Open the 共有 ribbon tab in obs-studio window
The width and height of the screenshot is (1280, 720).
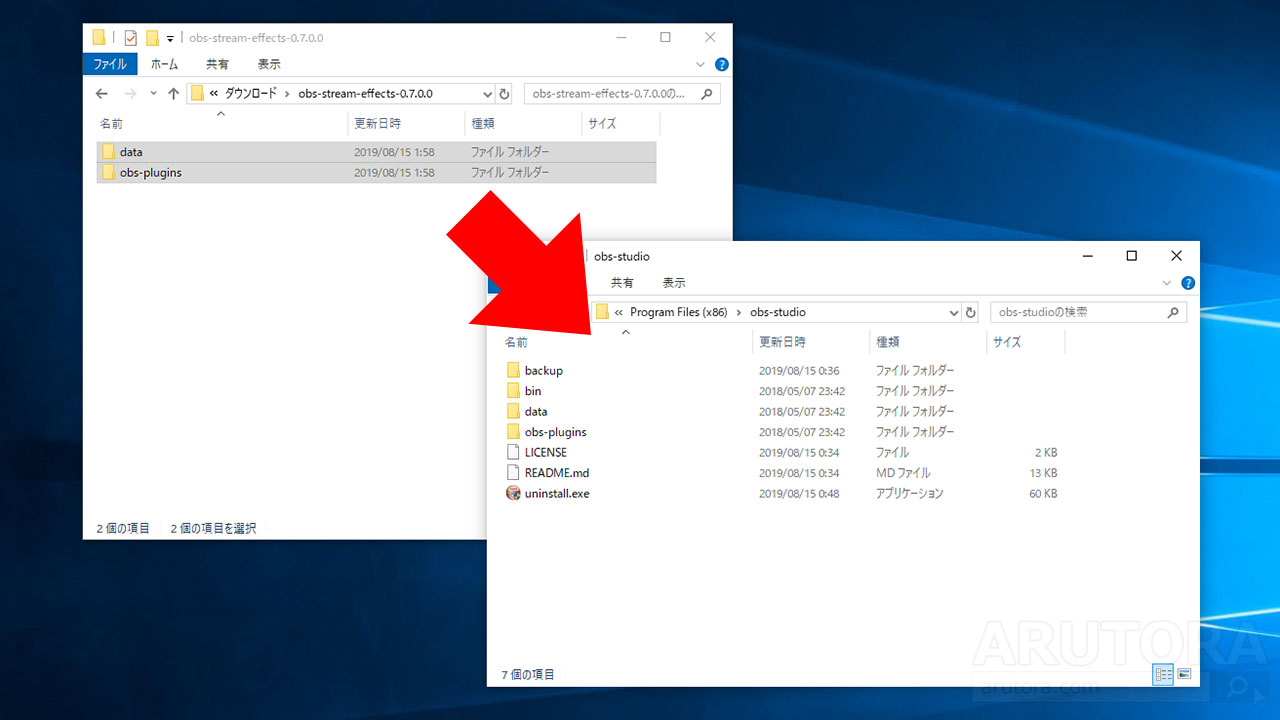(x=622, y=283)
